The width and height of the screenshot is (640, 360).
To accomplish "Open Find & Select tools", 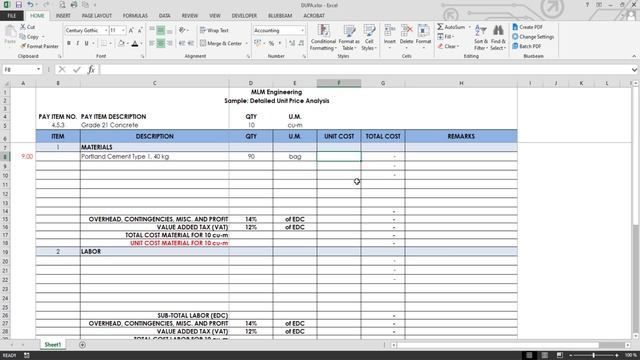I will coord(498,38).
